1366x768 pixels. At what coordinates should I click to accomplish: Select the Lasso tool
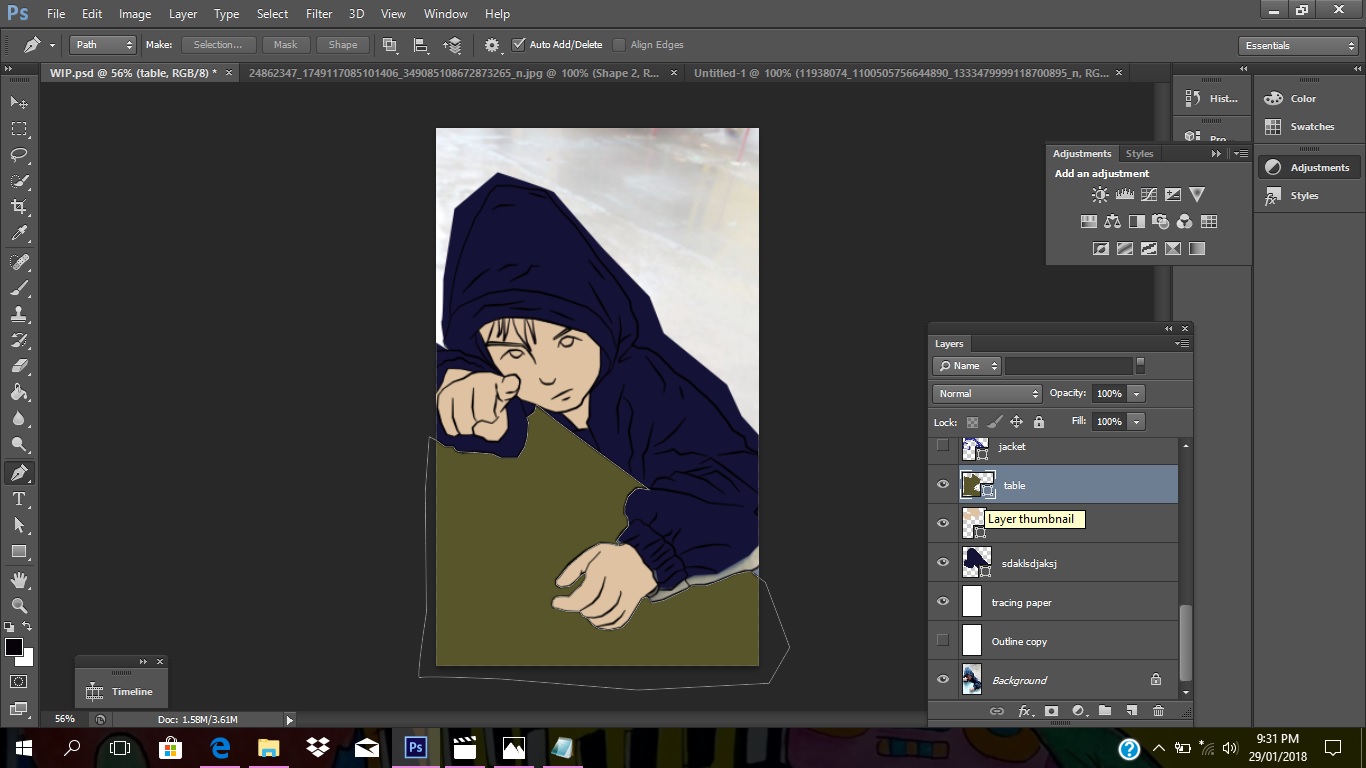(19, 155)
